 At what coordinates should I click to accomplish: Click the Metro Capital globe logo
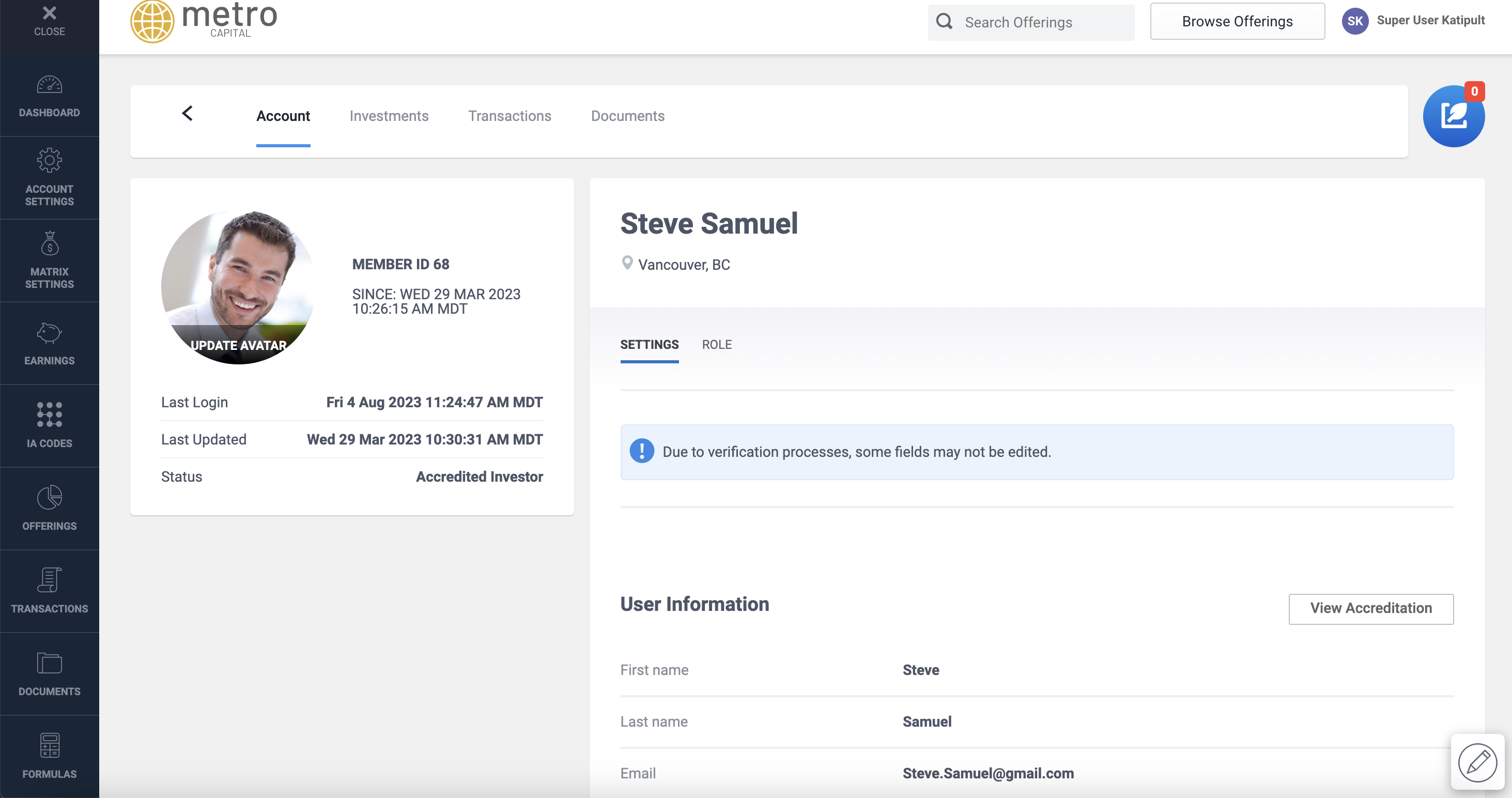click(151, 22)
